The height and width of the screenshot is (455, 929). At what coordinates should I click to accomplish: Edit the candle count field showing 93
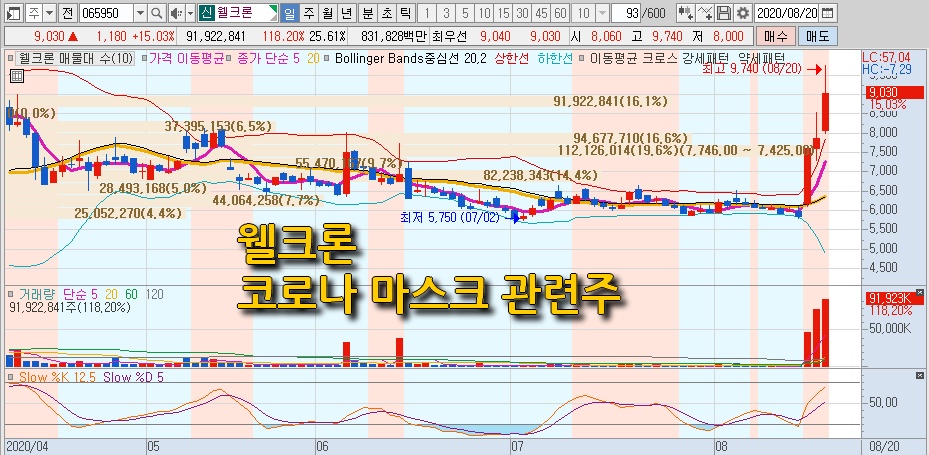click(x=626, y=12)
